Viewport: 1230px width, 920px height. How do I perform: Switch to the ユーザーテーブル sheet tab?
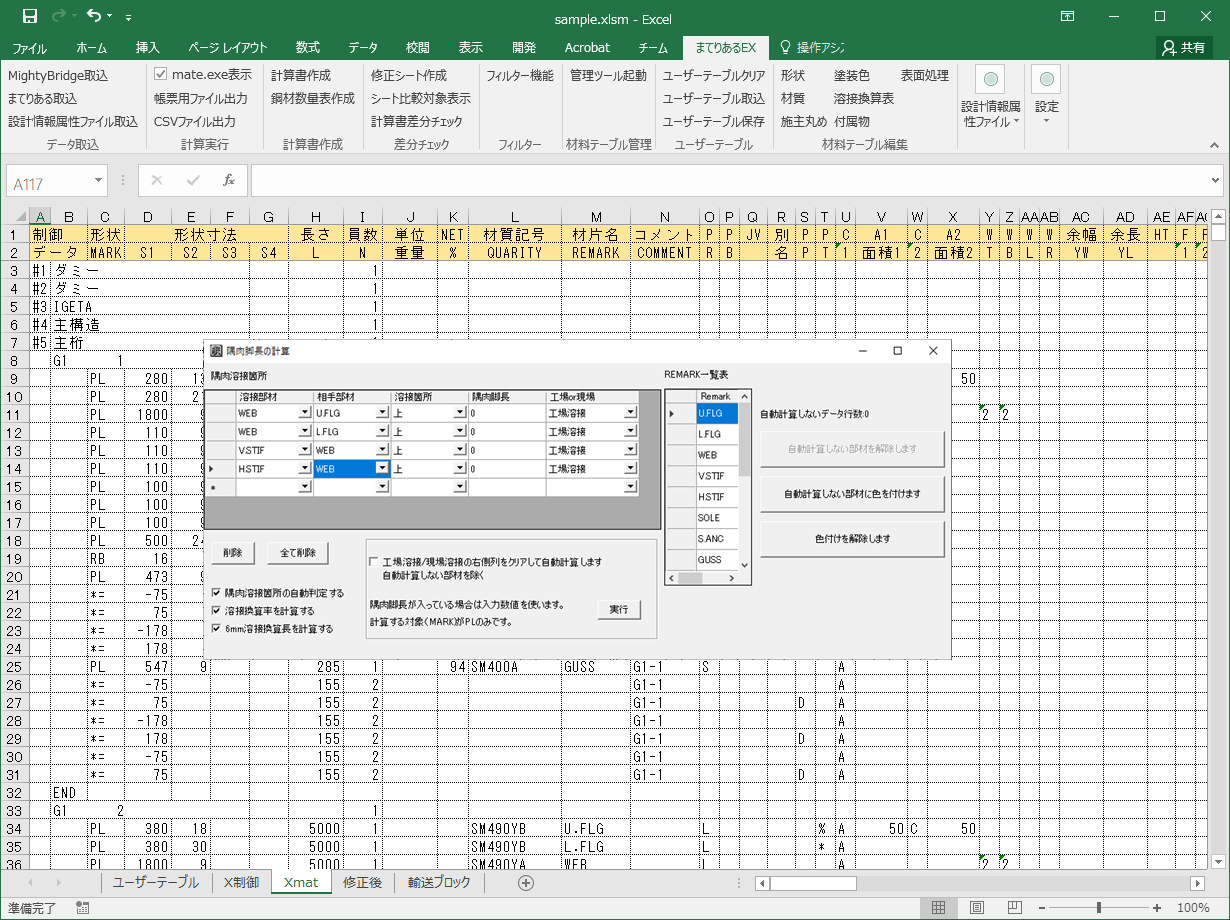tap(155, 882)
